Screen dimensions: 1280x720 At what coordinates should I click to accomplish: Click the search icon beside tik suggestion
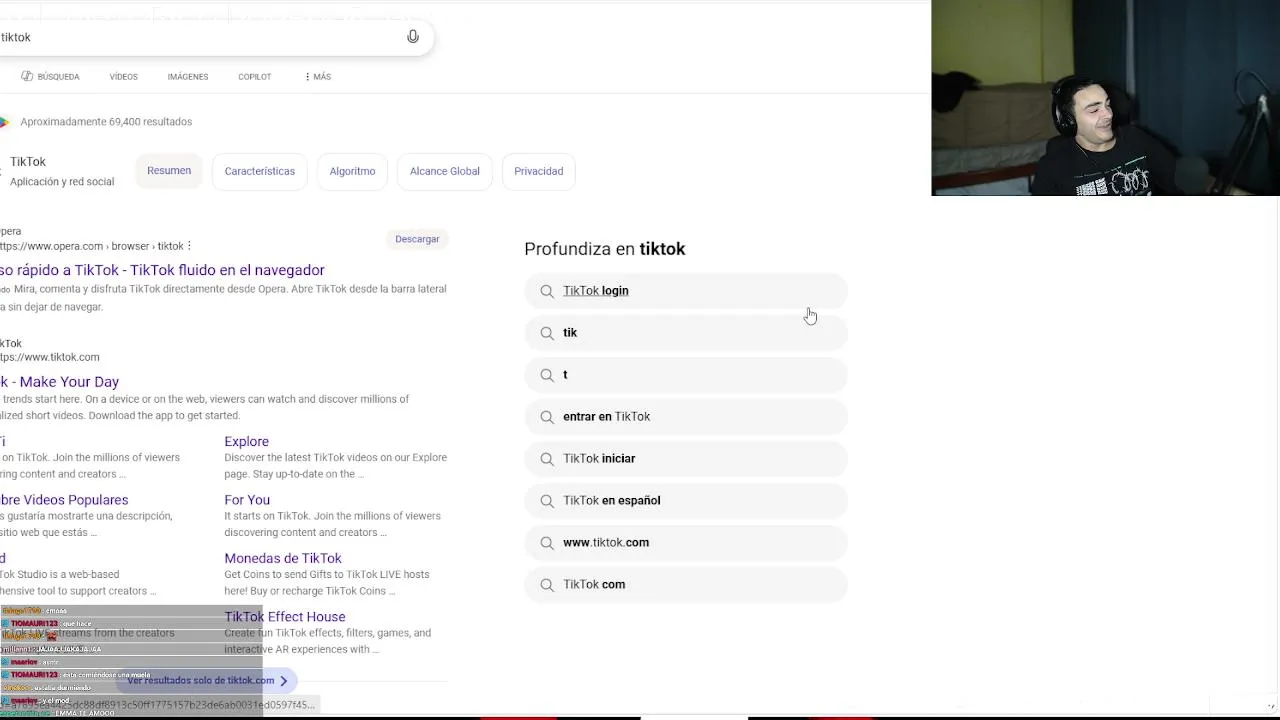pos(547,333)
